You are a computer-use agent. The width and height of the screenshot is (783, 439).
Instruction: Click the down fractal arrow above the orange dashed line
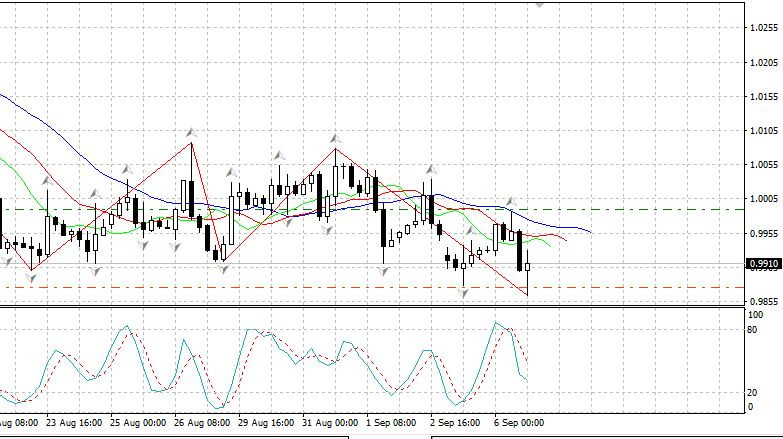pyautogui.click(x=464, y=293)
